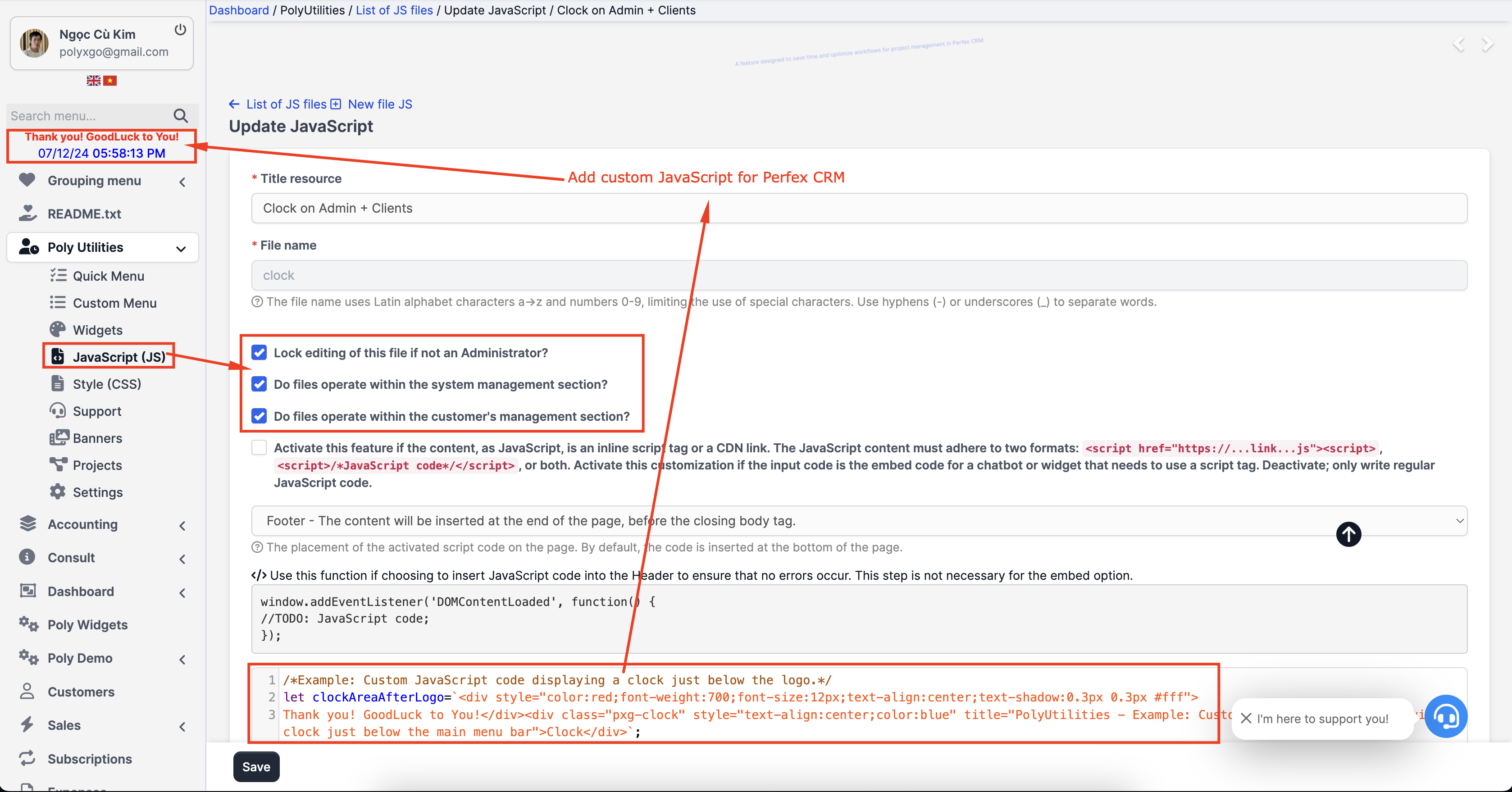Select Custom Menu in the sidebar
Viewport: 1512px width, 792px height.
(x=114, y=302)
